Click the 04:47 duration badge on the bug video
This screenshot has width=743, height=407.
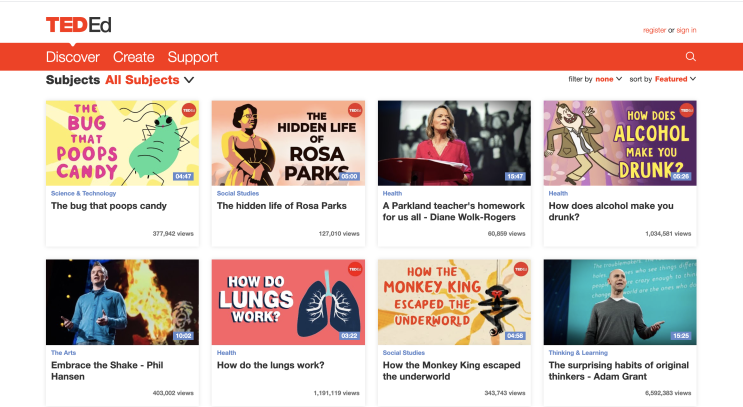[x=183, y=176]
